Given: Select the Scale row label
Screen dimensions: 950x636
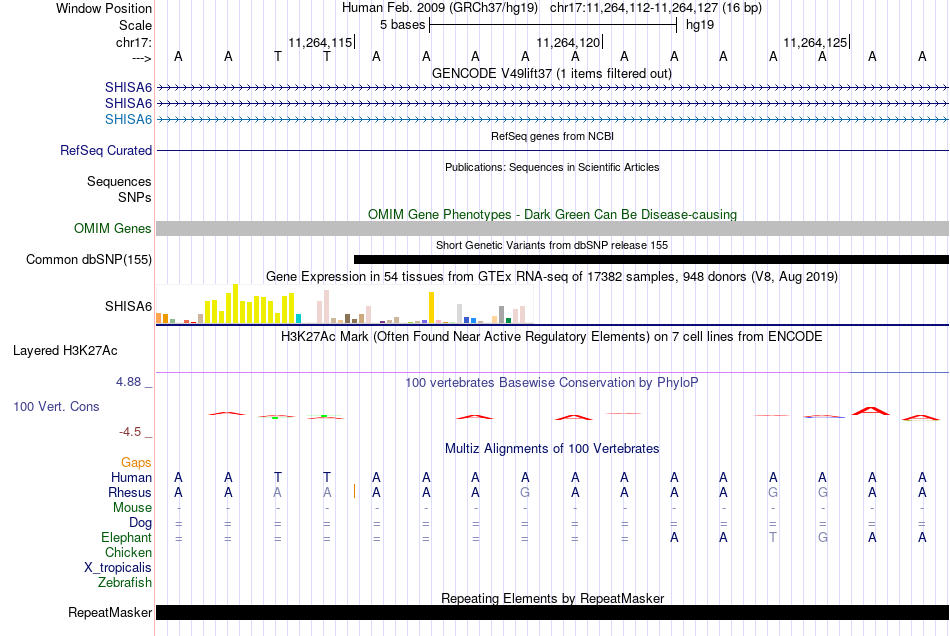Looking at the screenshot, I should 135,25.
